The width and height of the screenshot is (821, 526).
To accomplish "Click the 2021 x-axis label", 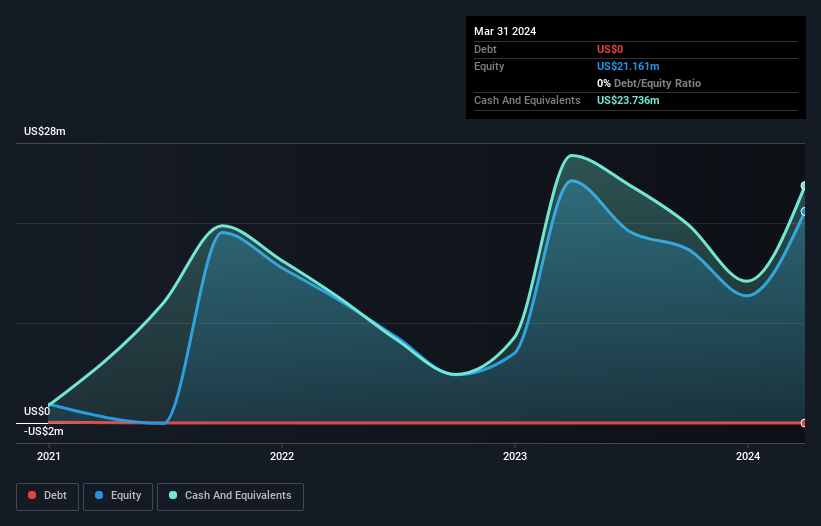I will (49, 456).
